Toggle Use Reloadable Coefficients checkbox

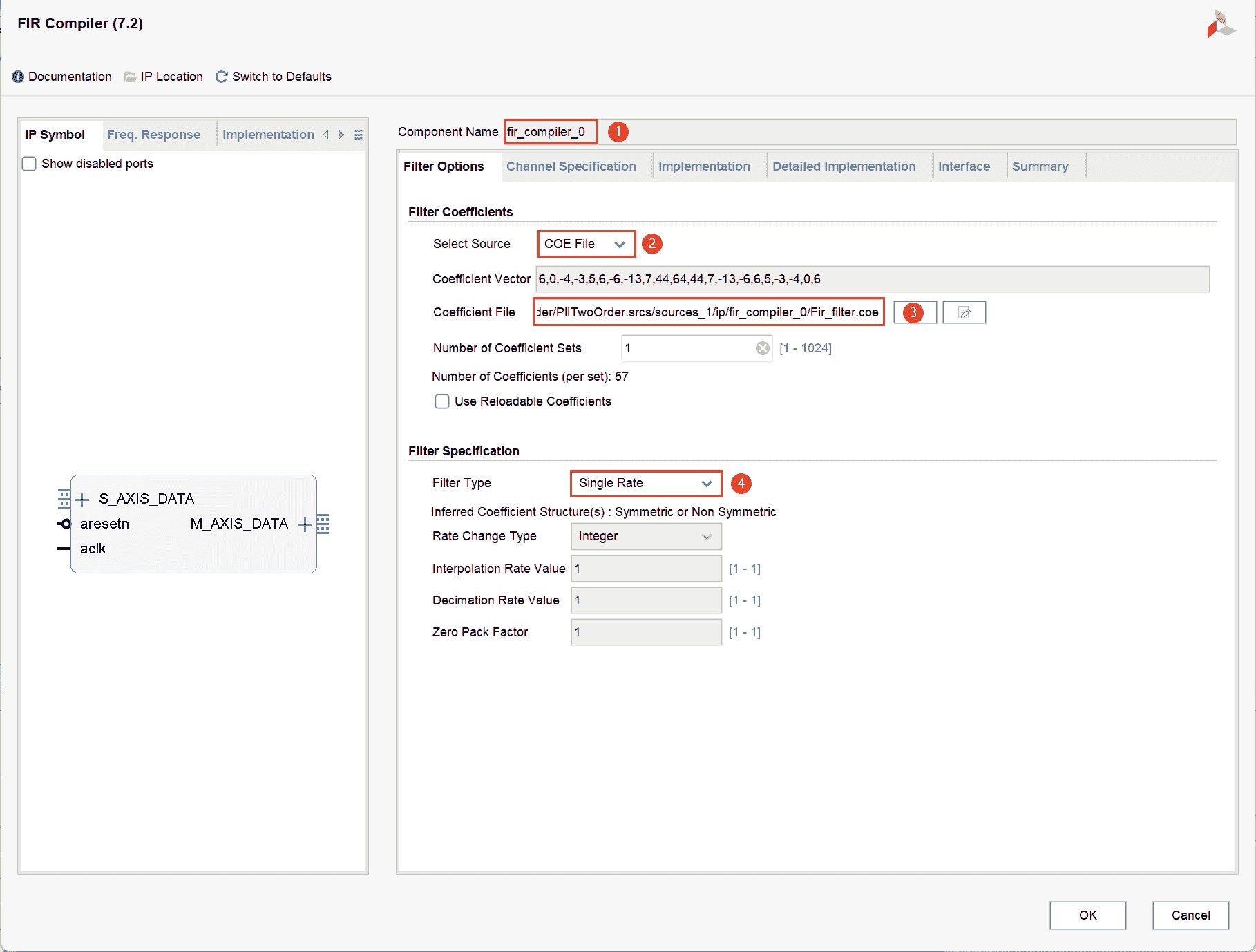(x=442, y=401)
